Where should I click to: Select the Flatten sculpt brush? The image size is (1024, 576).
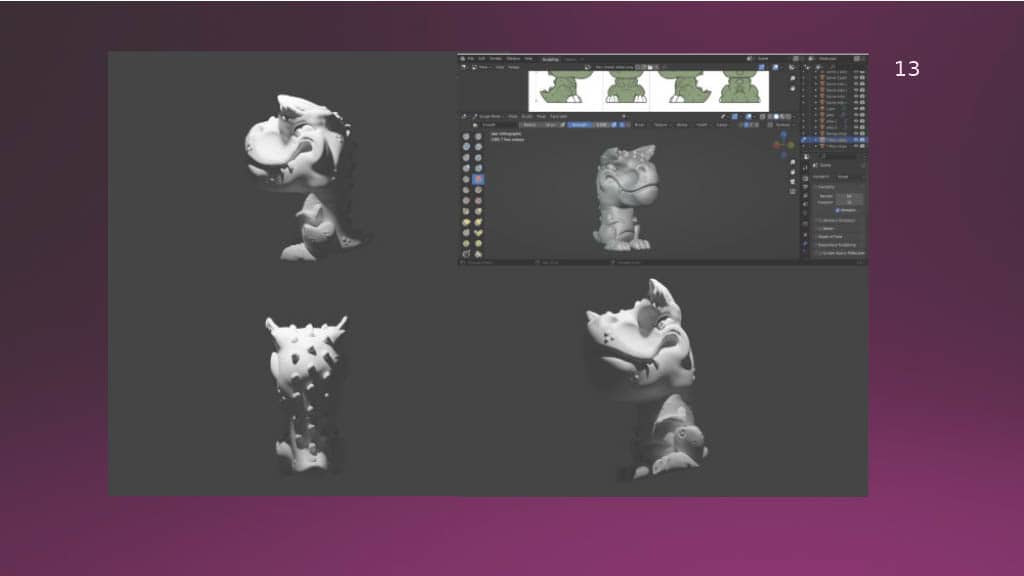tap(466, 190)
